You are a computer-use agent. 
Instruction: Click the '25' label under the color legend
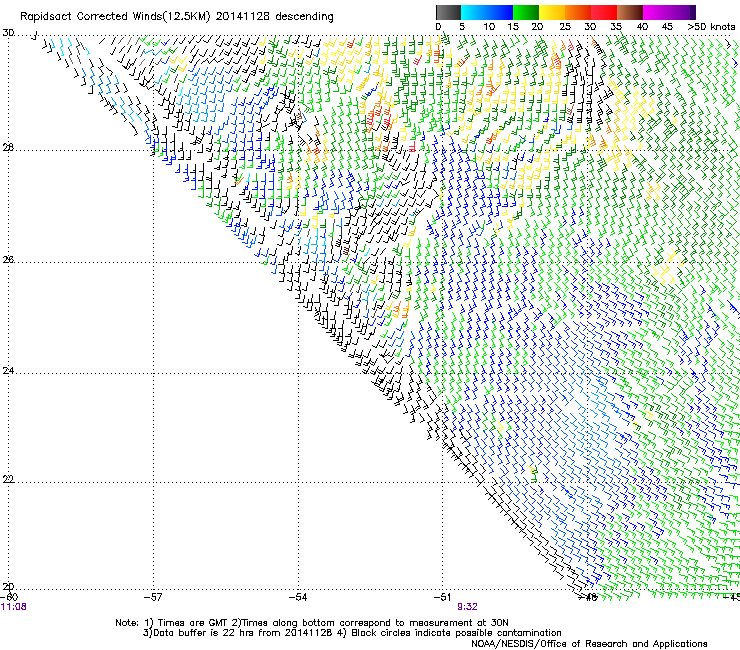(x=565, y=26)
